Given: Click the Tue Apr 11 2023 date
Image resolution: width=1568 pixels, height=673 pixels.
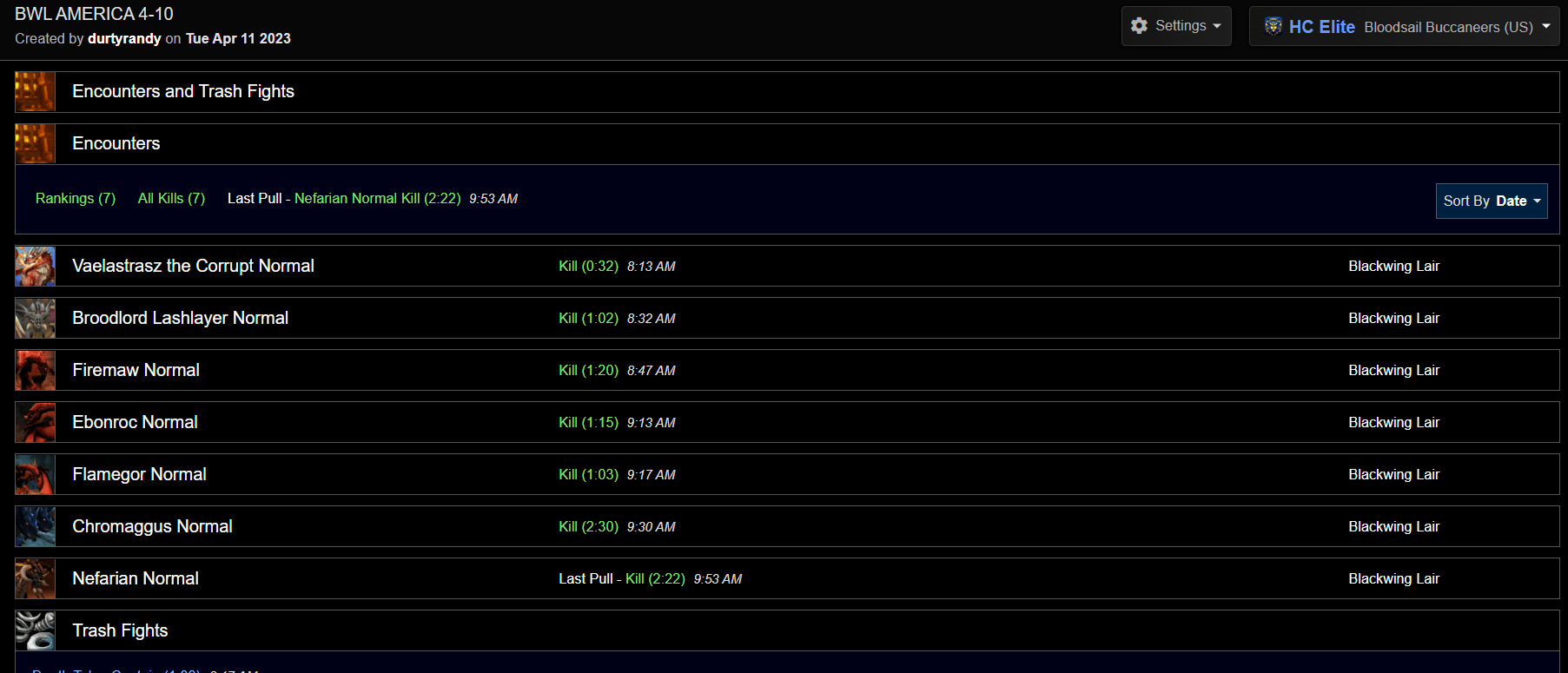Looking at the screenshot, I should click(238, 38).
